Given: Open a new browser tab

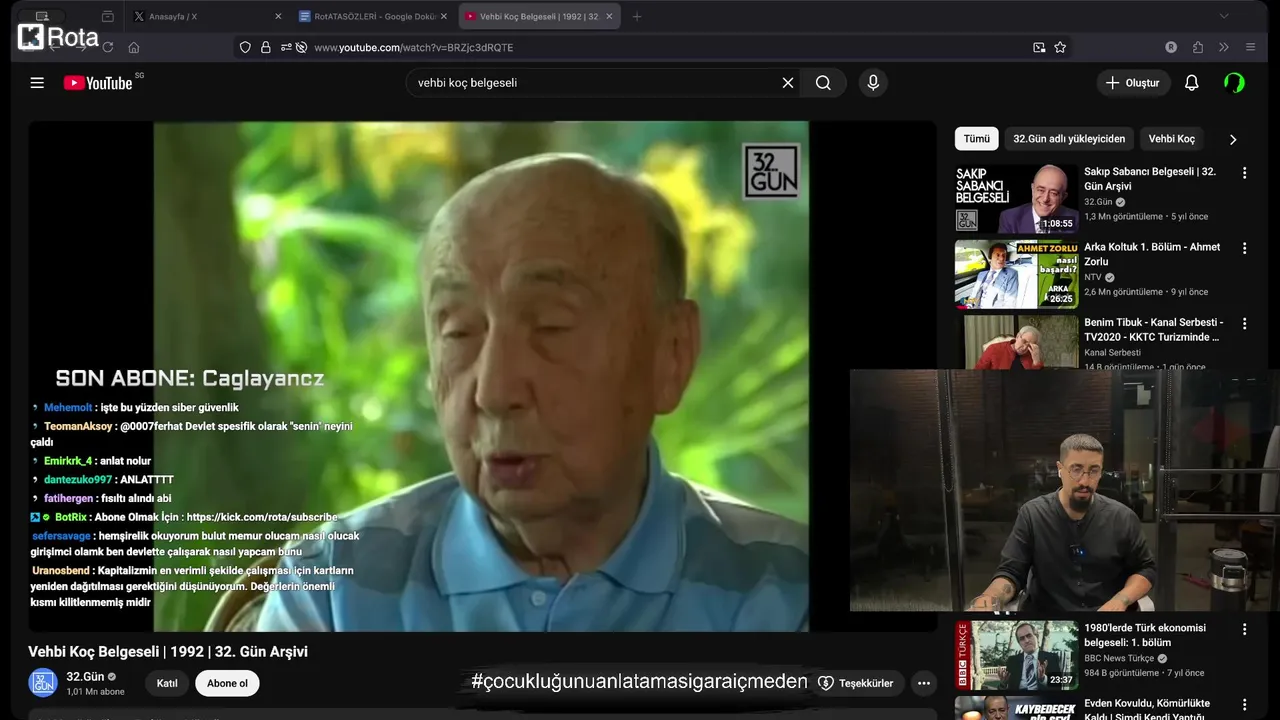Looking at the screenshot, I should pyautogui.click(x=637, y=16).
